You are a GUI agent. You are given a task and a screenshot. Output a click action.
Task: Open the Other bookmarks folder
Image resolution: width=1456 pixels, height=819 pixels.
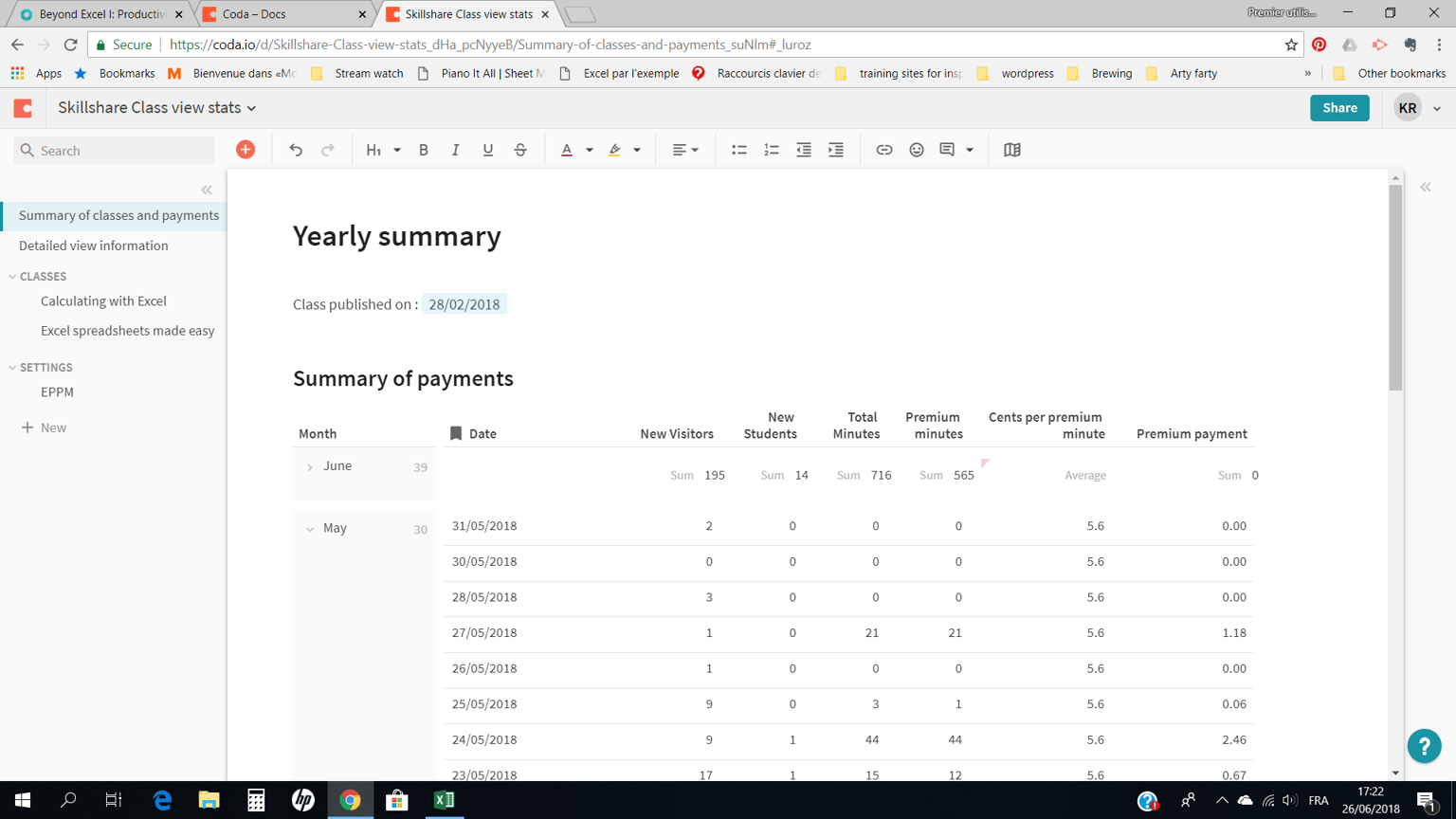coord(1390,73)
